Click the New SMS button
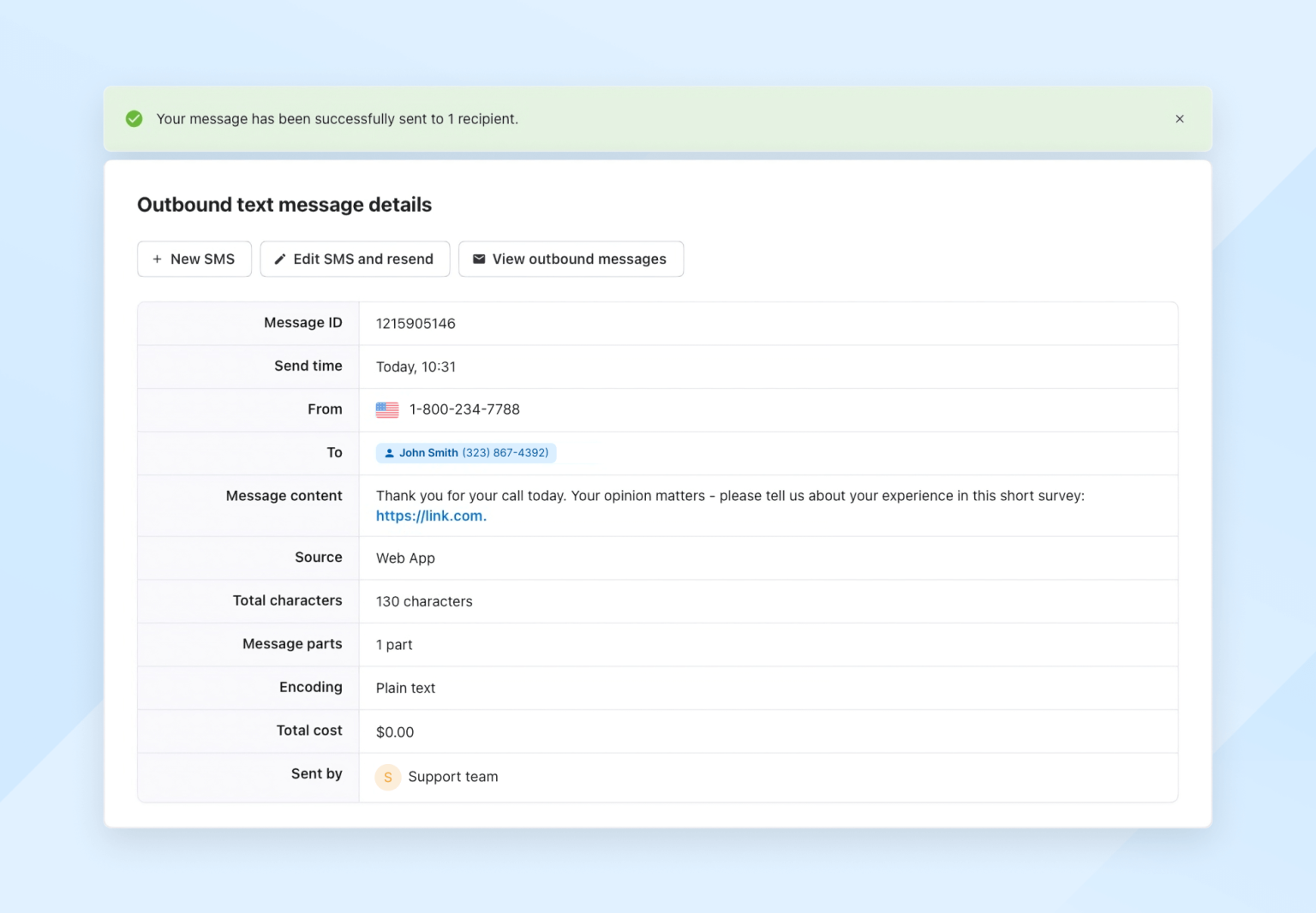Viewport: 1316px width, 913px height. [x=194, y=259]
